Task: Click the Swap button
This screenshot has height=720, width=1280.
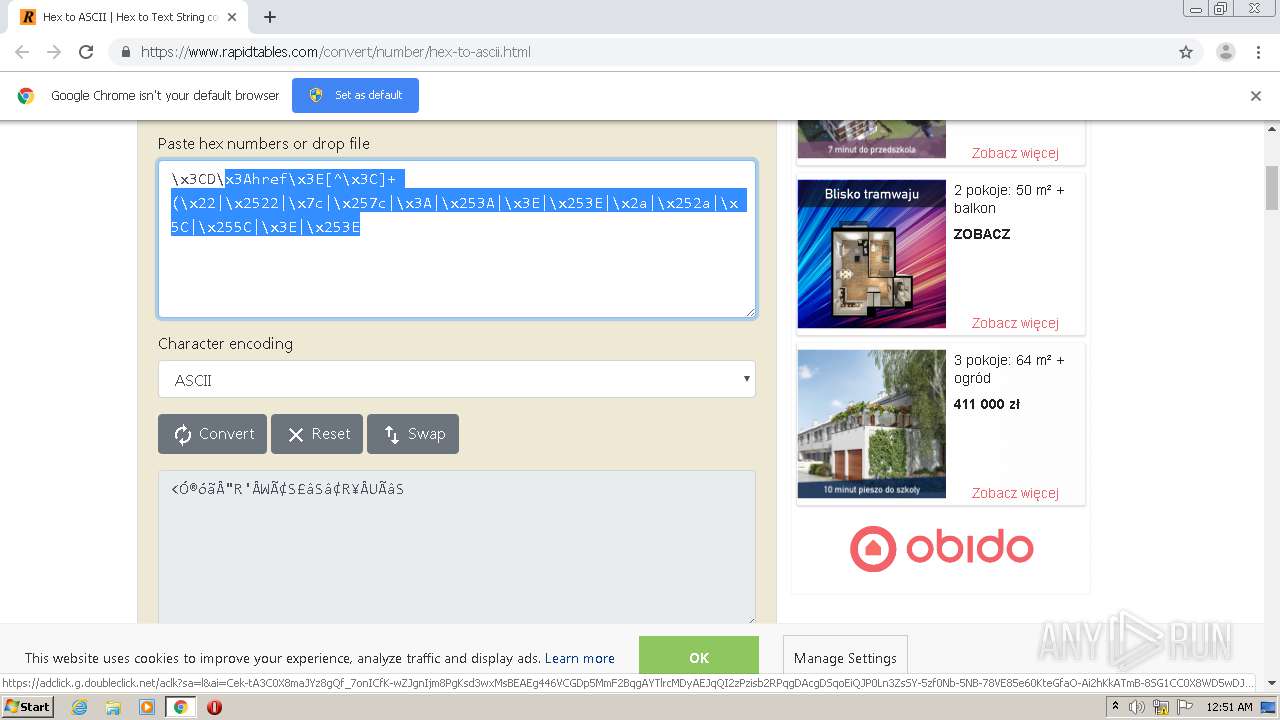Action: (x=413, y=434)
